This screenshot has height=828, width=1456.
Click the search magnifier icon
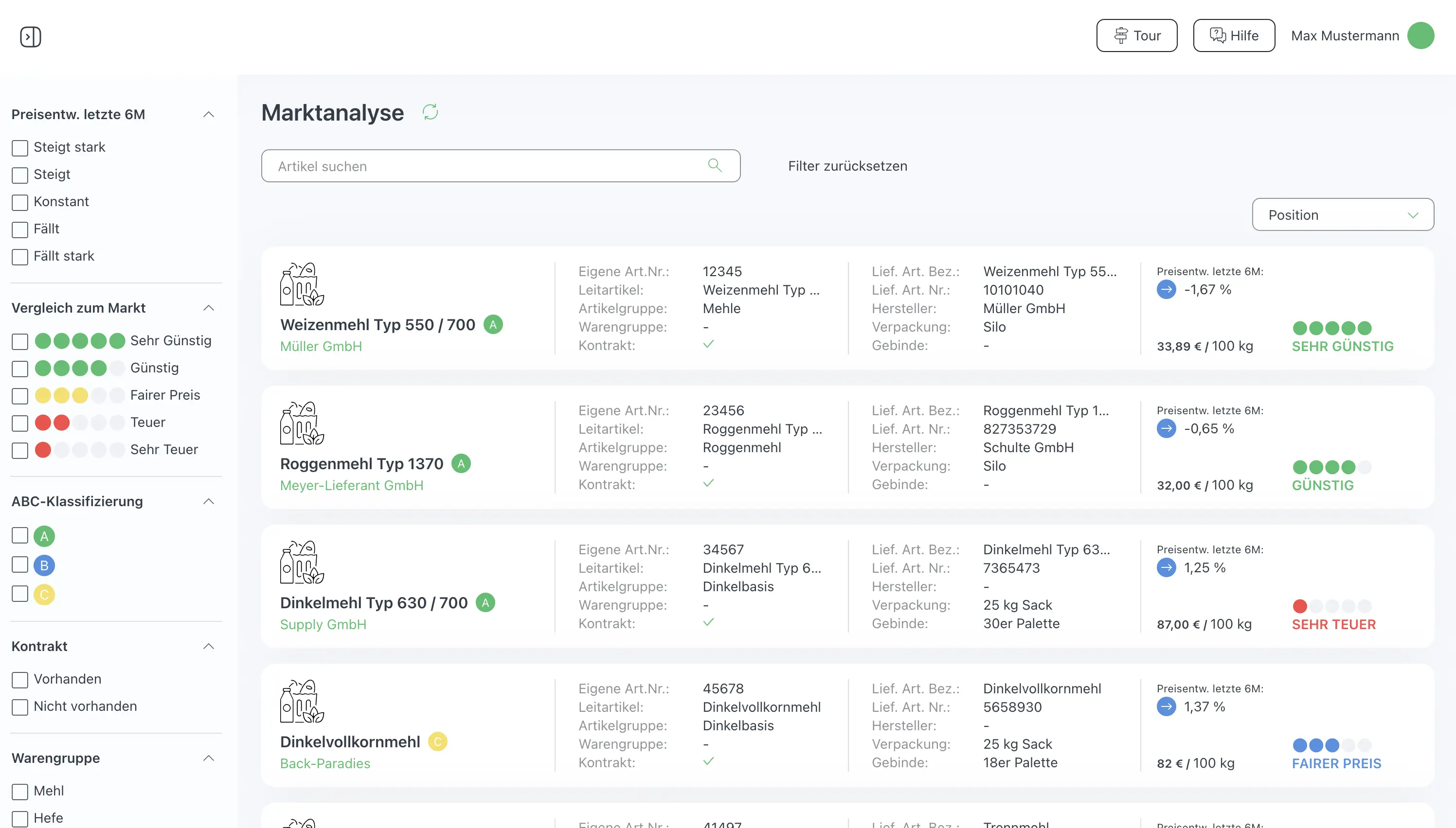point(715,165)
